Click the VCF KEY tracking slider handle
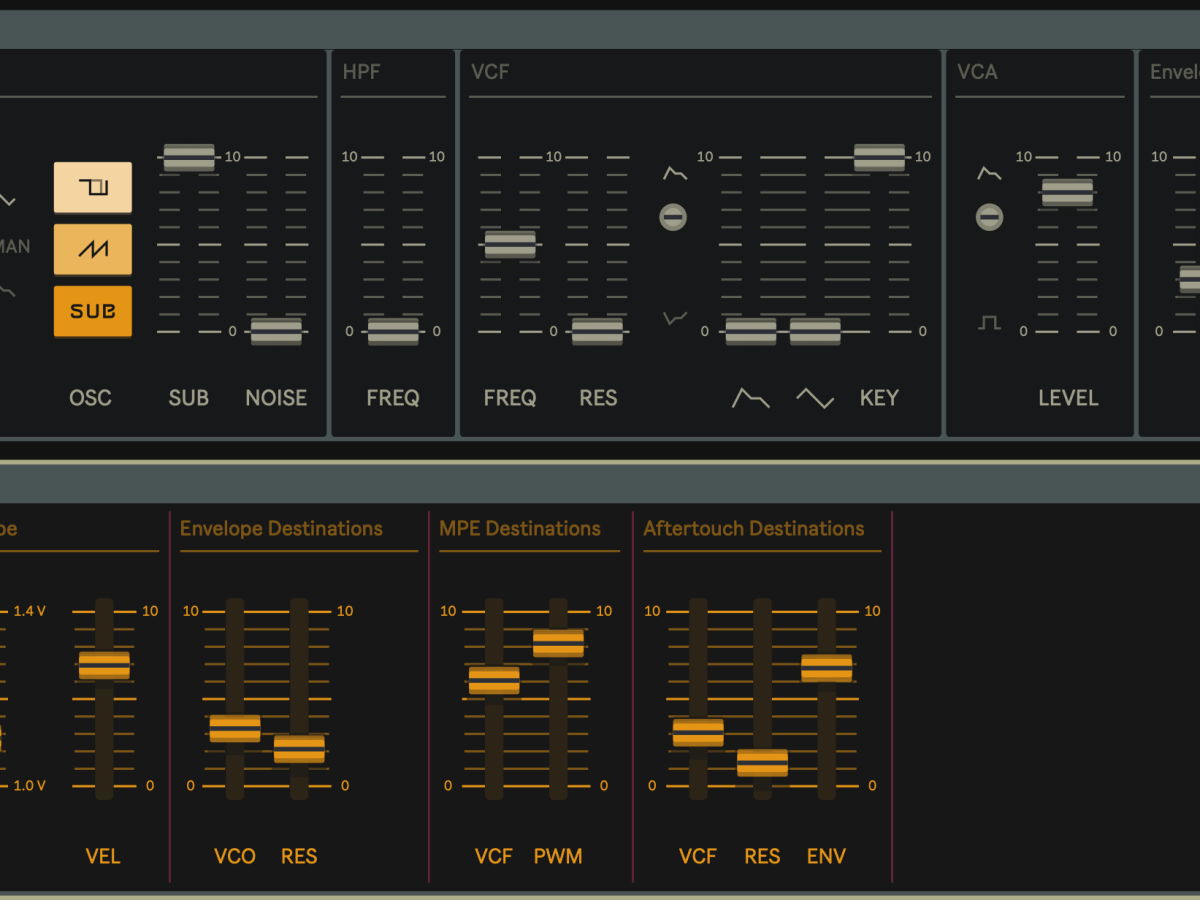The image size is (1200, 900). click(879, 157)
